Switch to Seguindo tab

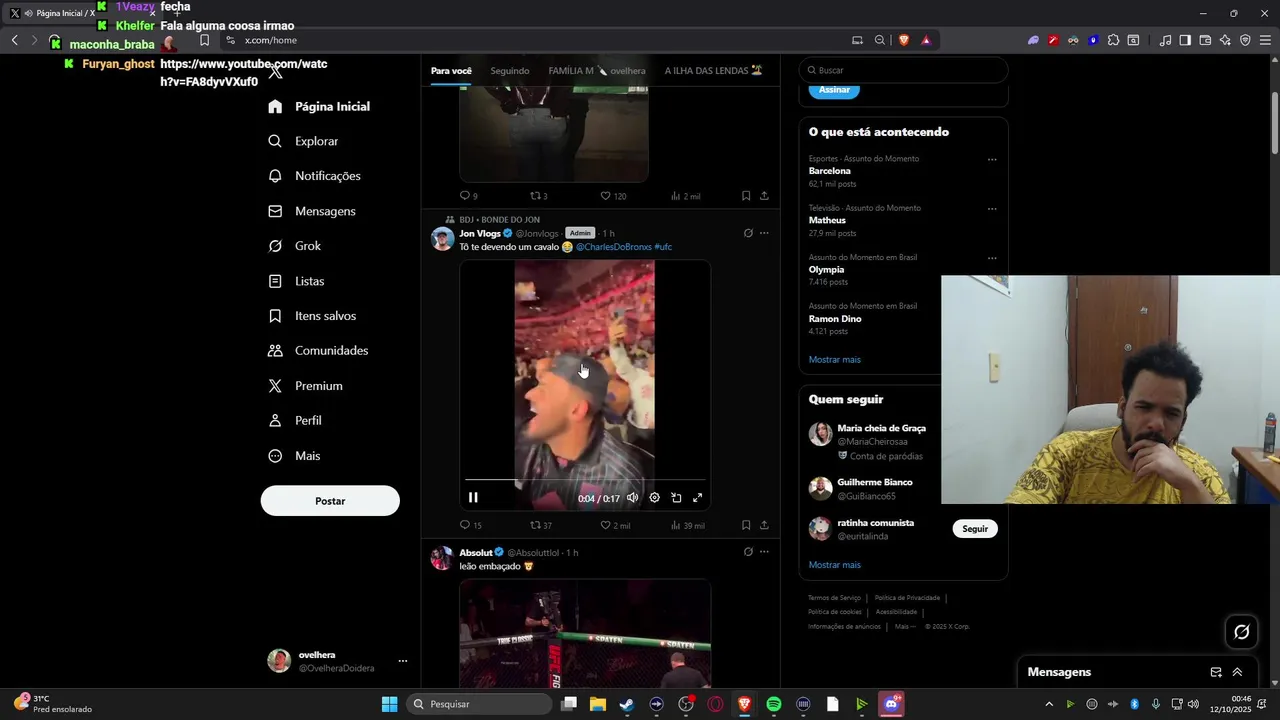tap(510, 71)
